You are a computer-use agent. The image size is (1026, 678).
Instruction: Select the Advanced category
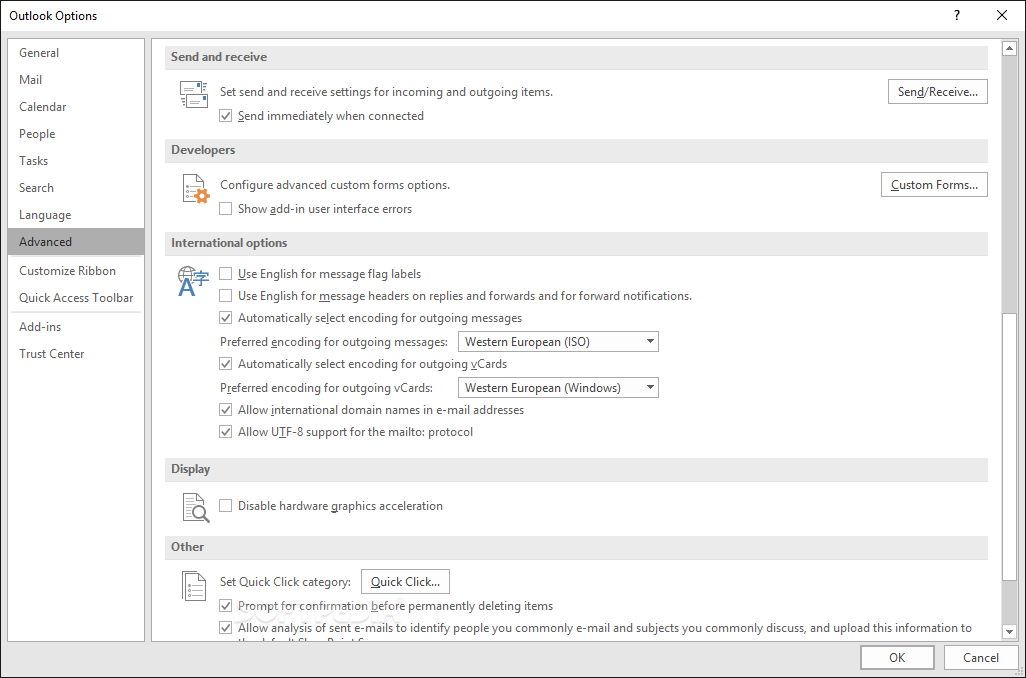click(76, 241)
